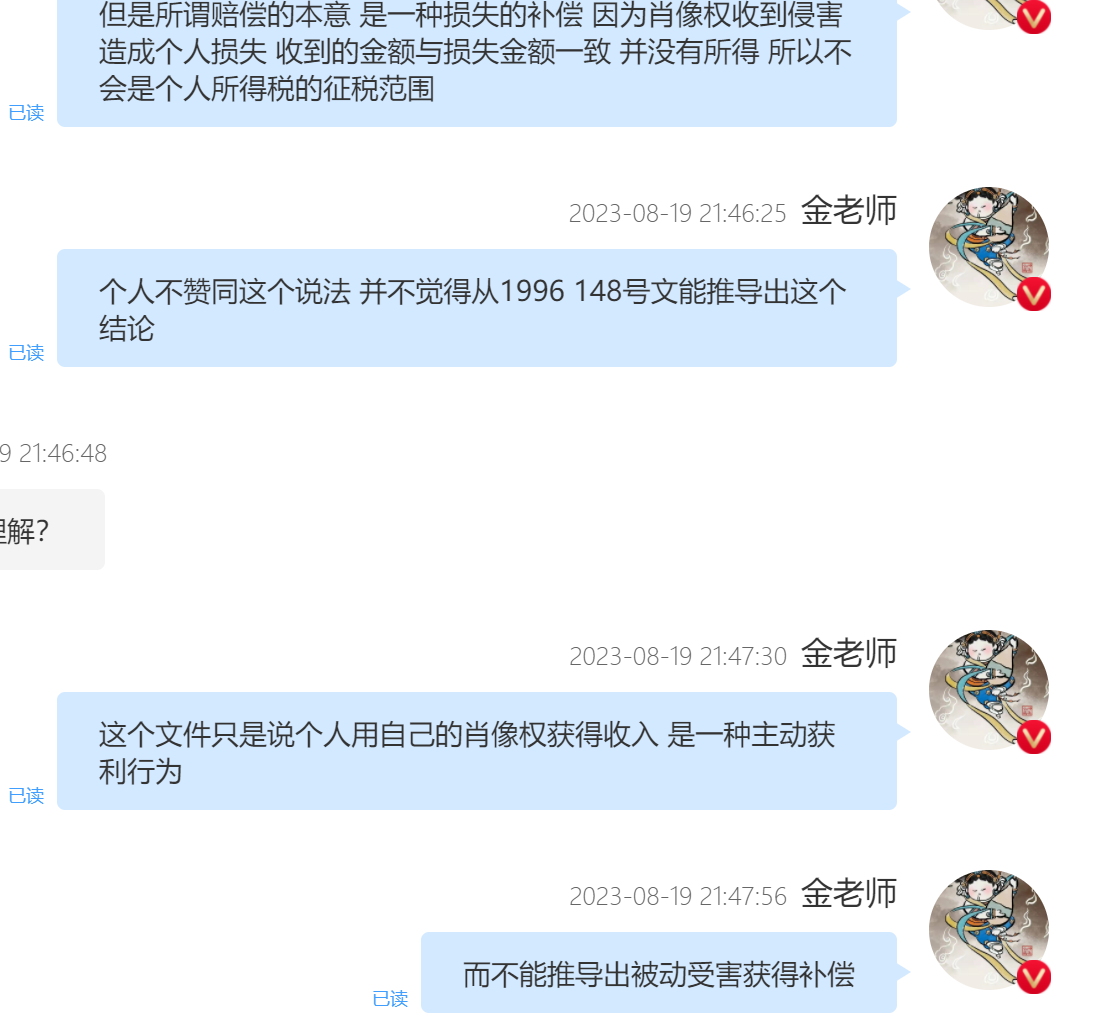Screen dimensions: 1100x1024
Task: Select top bubble about 赔偿的本意
Action: coord(477,63)
